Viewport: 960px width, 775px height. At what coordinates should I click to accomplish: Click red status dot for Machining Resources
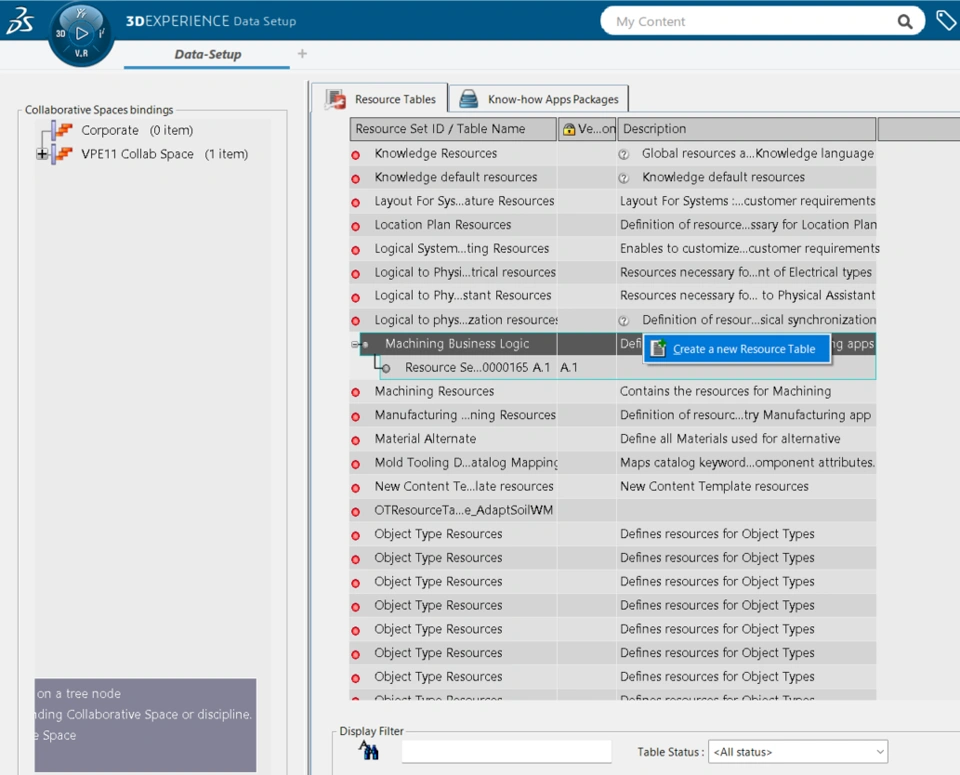click(x=356, y=392)
